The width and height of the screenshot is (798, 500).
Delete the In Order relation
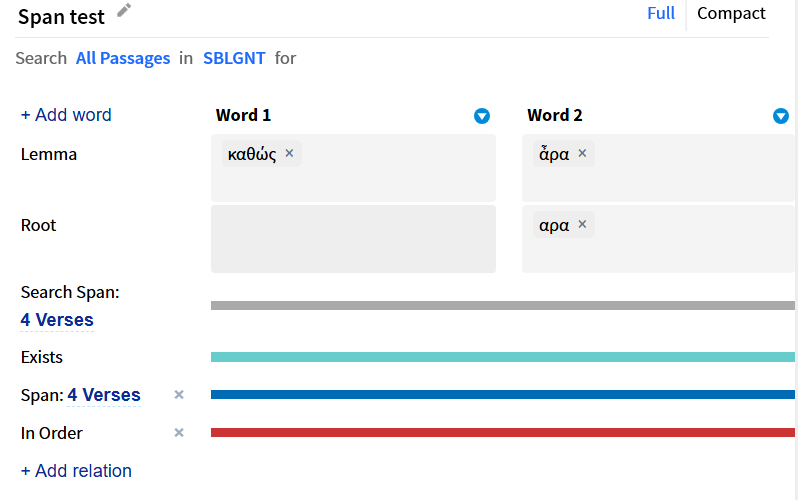[x=179, y=433]
